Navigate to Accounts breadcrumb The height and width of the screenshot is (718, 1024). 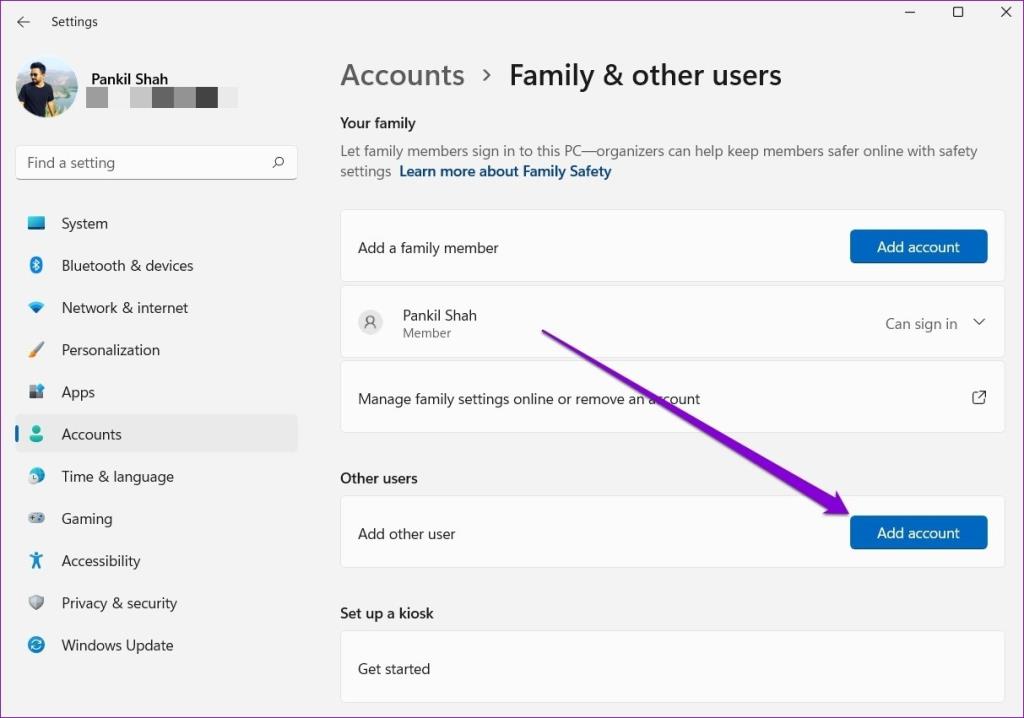(402, 76)
